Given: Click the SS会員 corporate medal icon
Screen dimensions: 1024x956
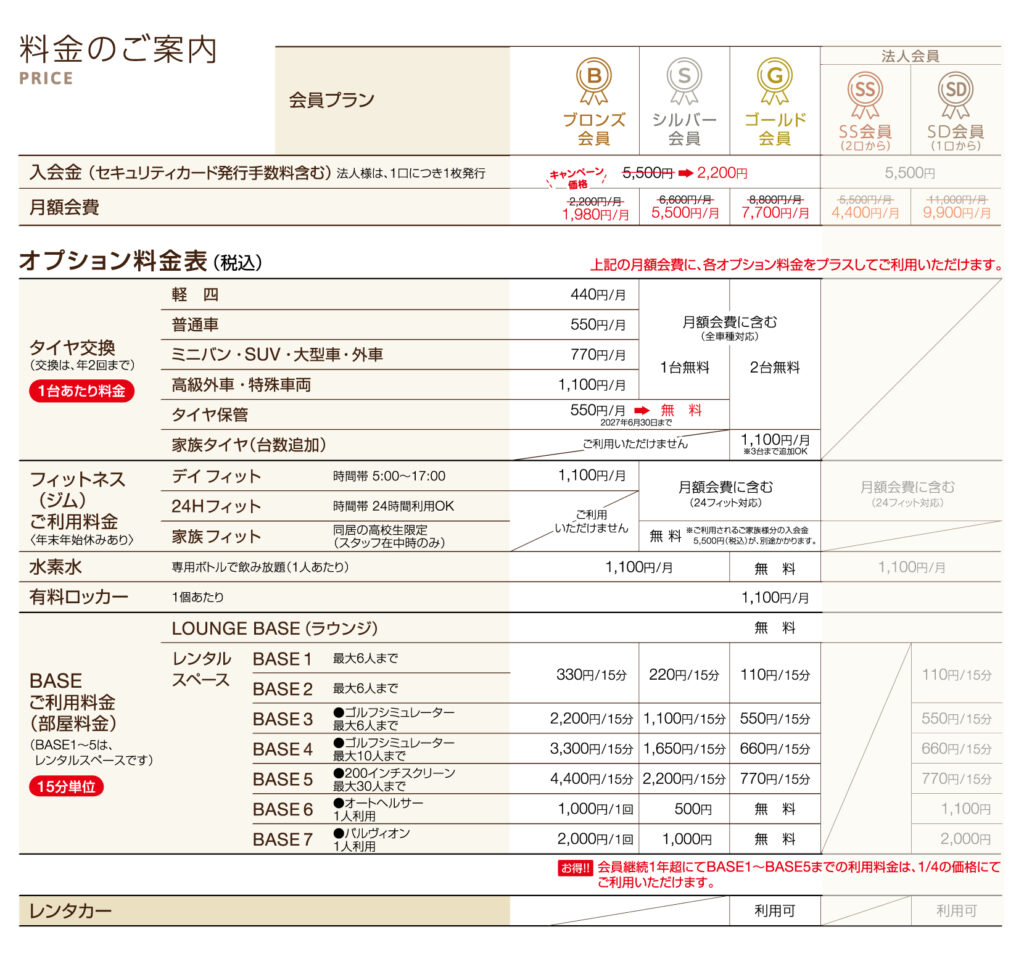Looking at the screenshot, I should click(x=866, y=90).
